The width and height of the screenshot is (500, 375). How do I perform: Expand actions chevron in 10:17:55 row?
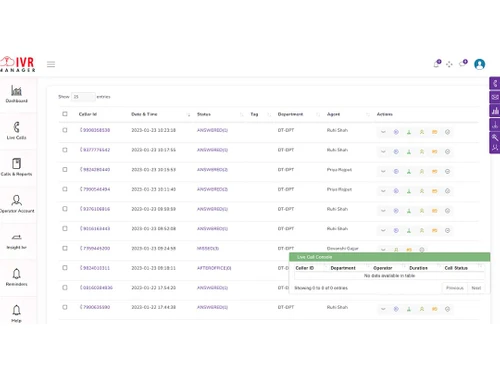383,152
